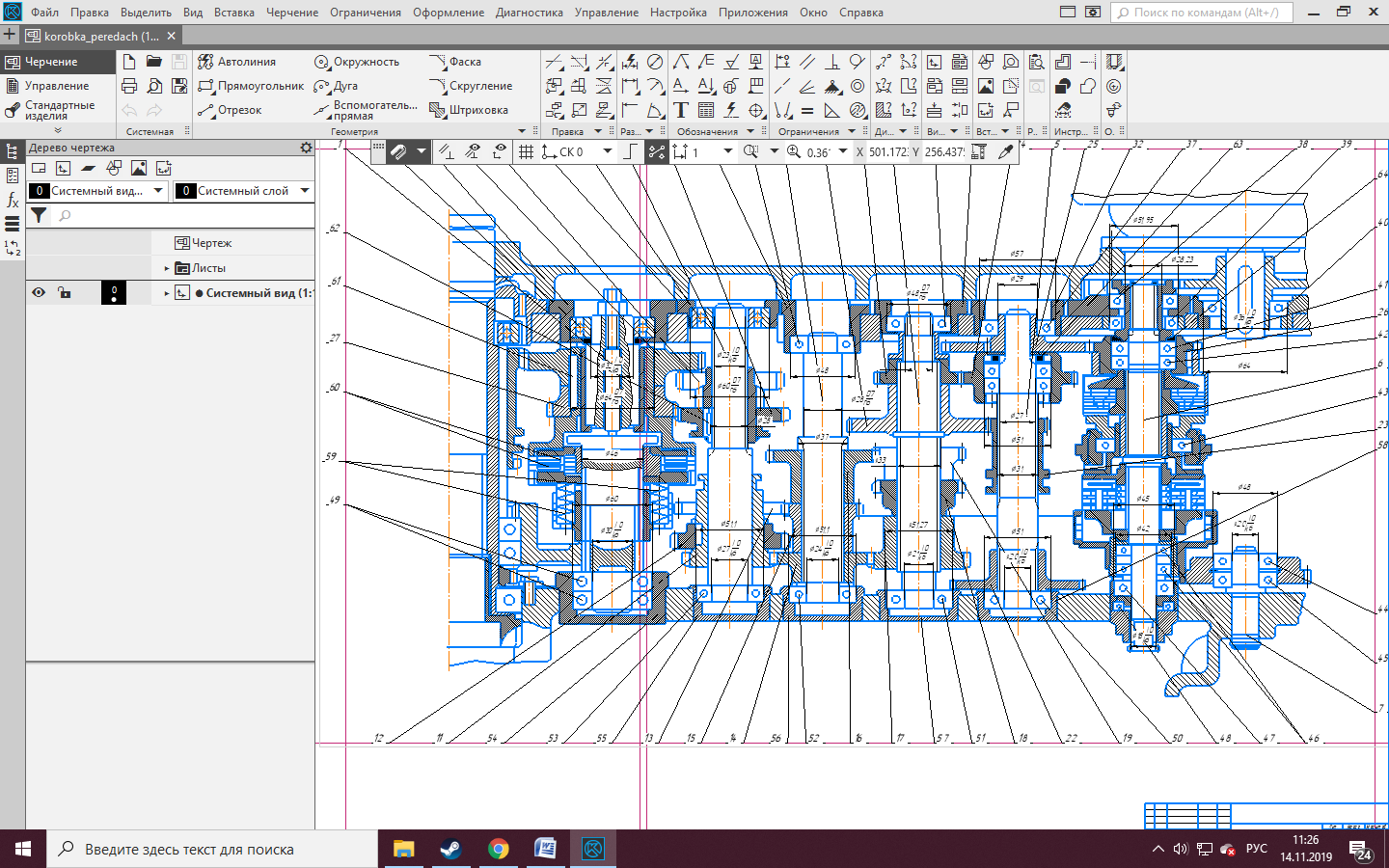Hide Системный вид using the eye icon

click(39, 292)
